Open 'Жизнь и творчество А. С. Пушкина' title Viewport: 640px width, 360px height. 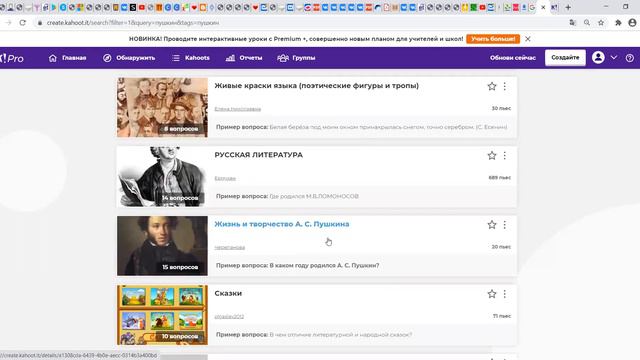[282, 224]
